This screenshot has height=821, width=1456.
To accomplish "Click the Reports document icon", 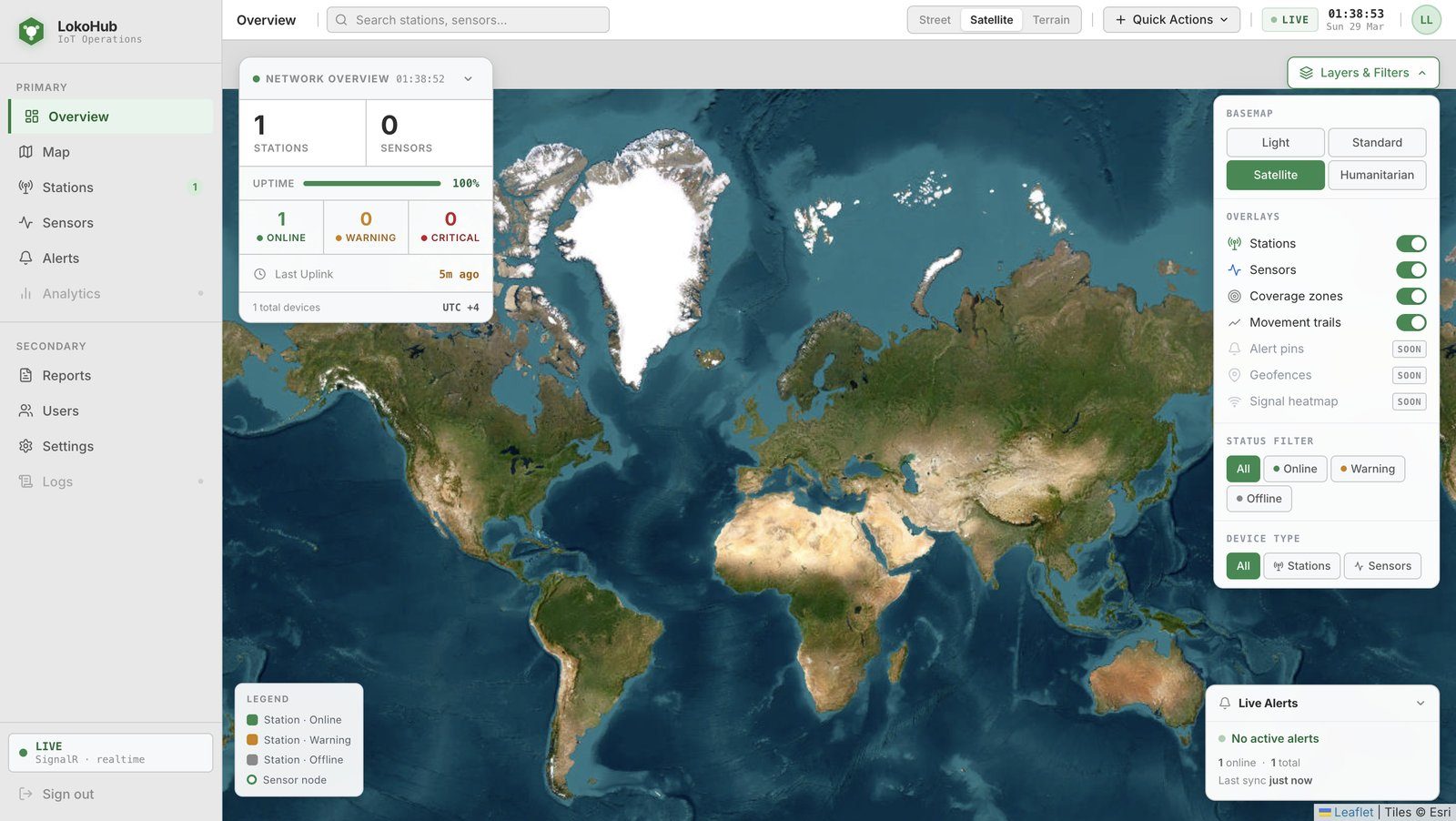I will pyautogui.click(x=25, y=376).
